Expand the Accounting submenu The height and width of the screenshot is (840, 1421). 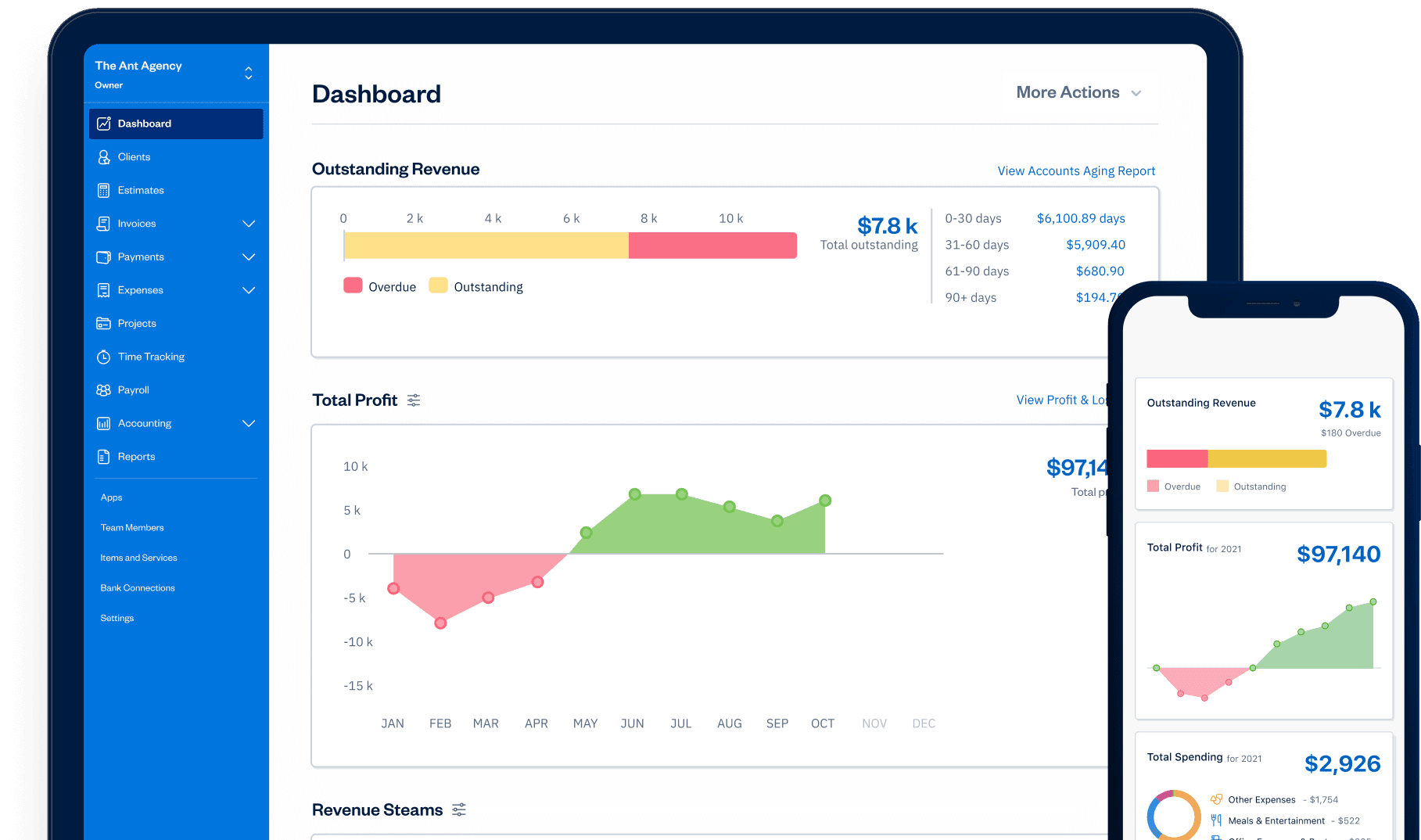click(249, 423)
